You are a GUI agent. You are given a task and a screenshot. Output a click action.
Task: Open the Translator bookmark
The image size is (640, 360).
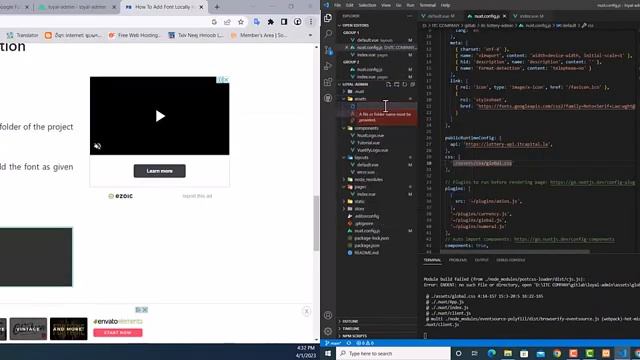pyautogui.click(x=23, y=35)
